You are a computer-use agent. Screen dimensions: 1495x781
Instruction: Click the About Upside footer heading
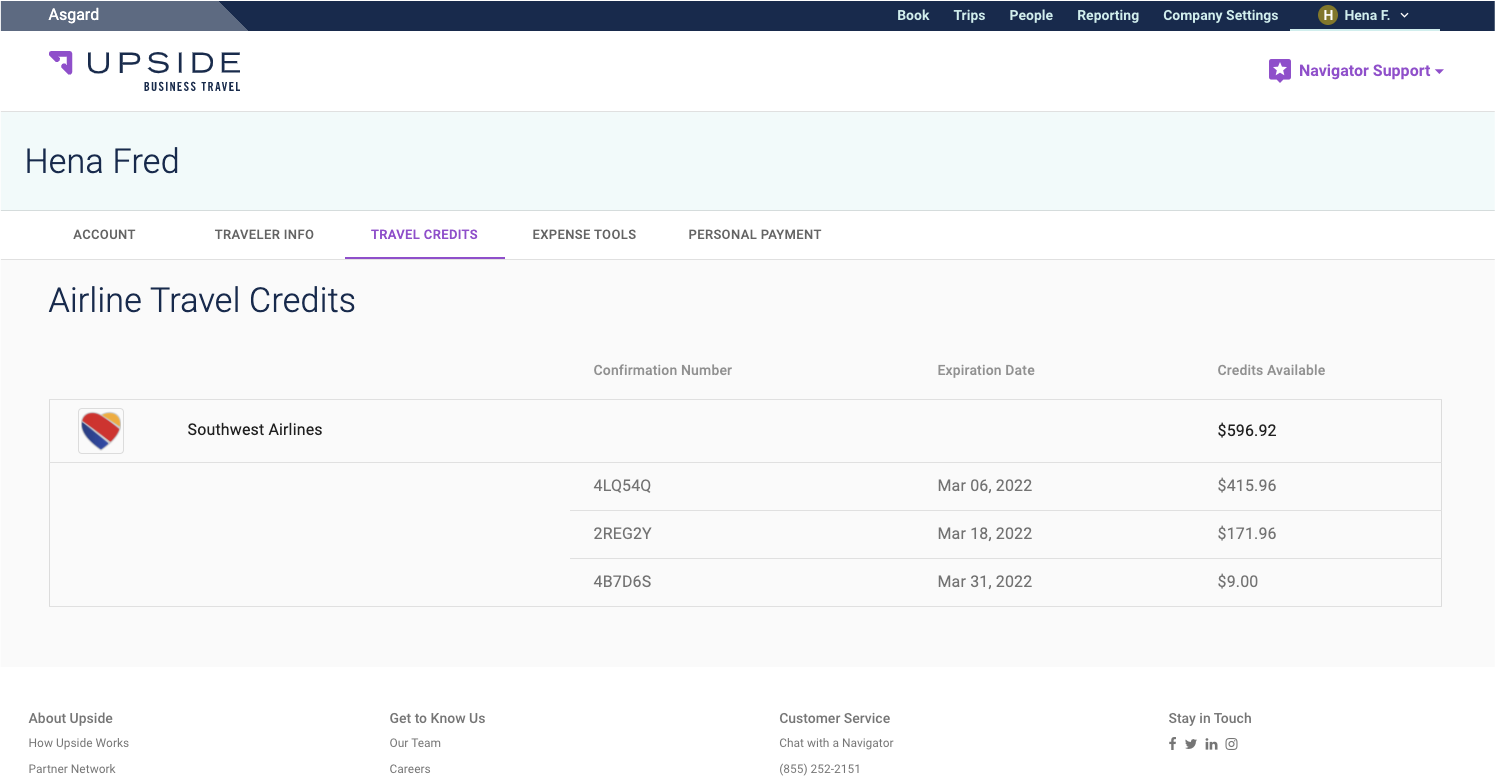click(x=71, y=718)
